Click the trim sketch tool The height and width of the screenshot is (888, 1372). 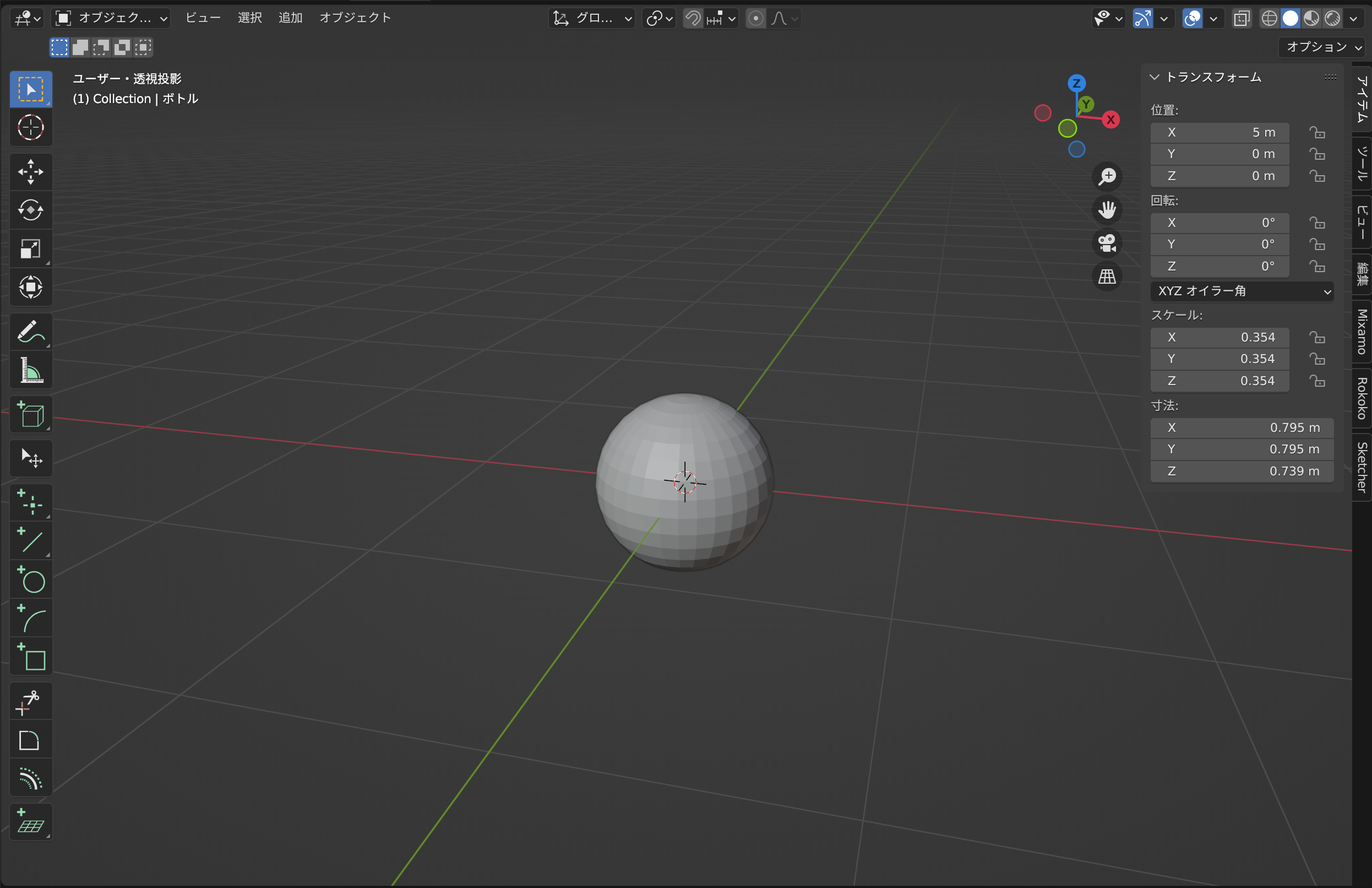pyautogui.click(x=31, y=701)
